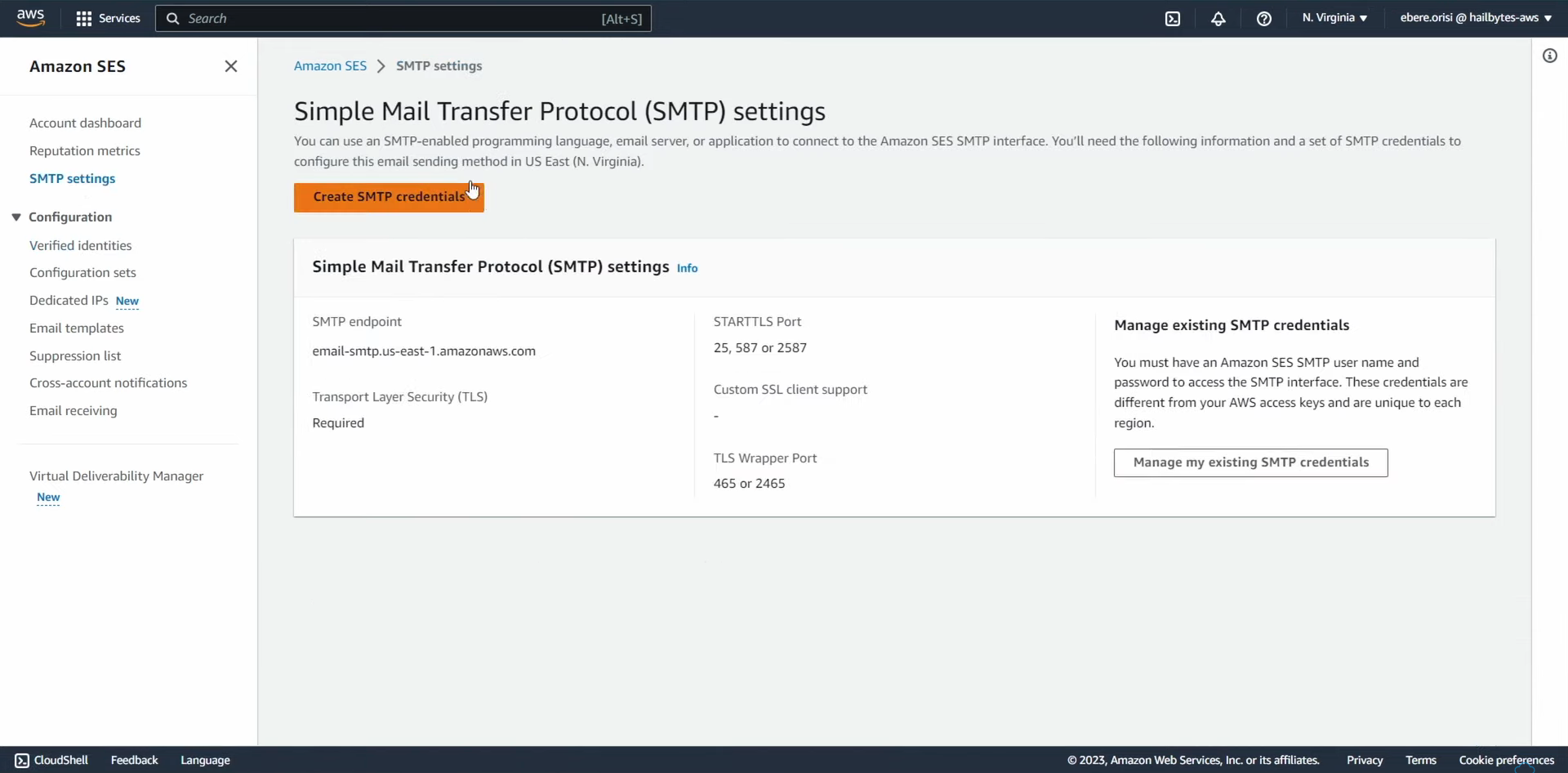The width and height of the screenshot is (1568, 773).
Task: Expand the N. Virginia region dropdown
Action: click(x=1334, y=18)
